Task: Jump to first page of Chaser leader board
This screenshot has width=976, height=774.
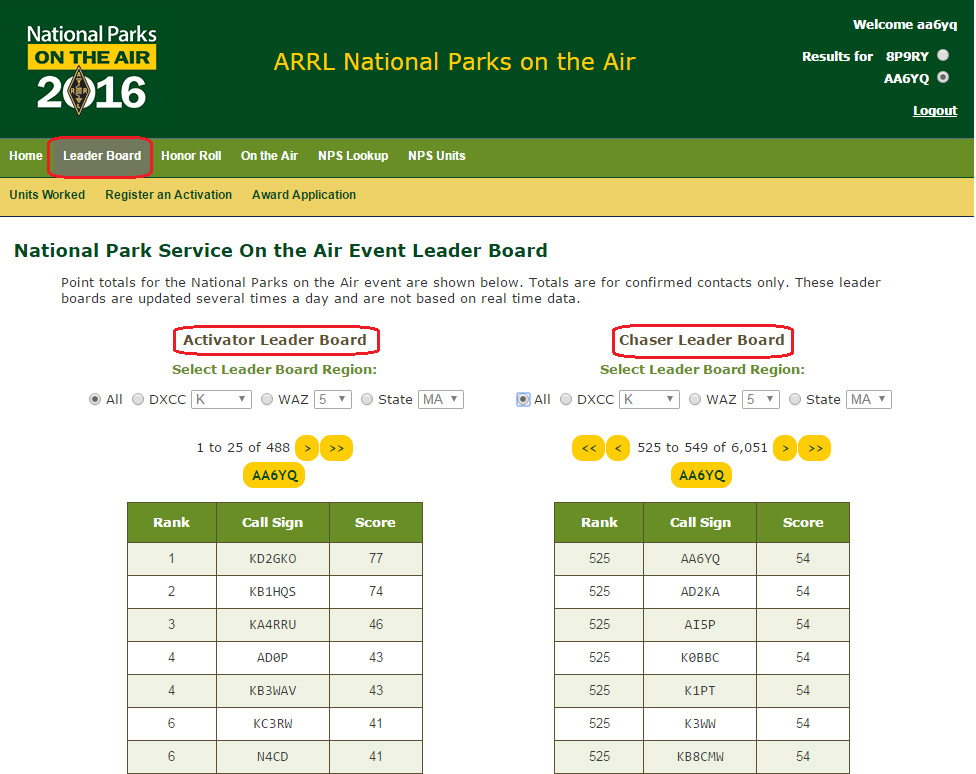Action: [x=588, y=448]
